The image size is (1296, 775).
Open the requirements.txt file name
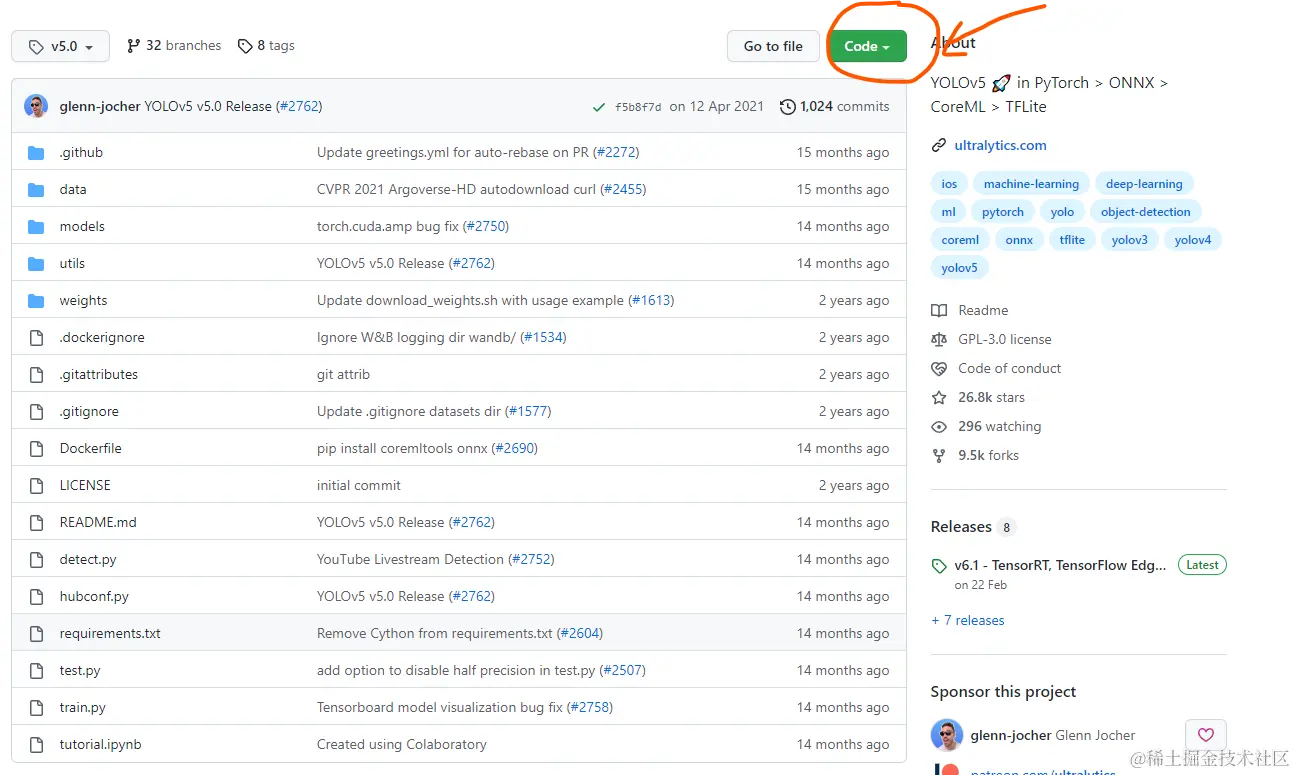pyautogui.click(x=110, y=634)
